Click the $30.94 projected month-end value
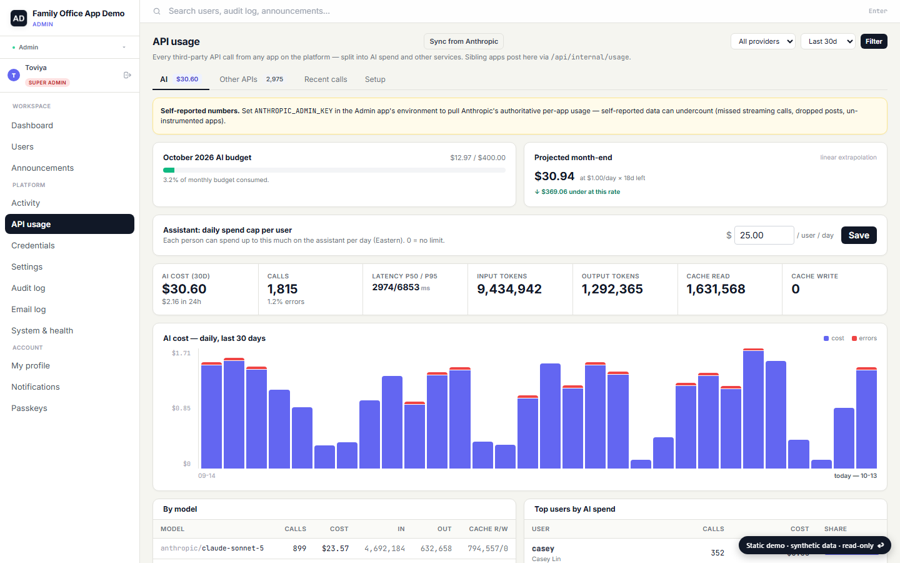This screenshot has width=900, height=563. [554, 176]
